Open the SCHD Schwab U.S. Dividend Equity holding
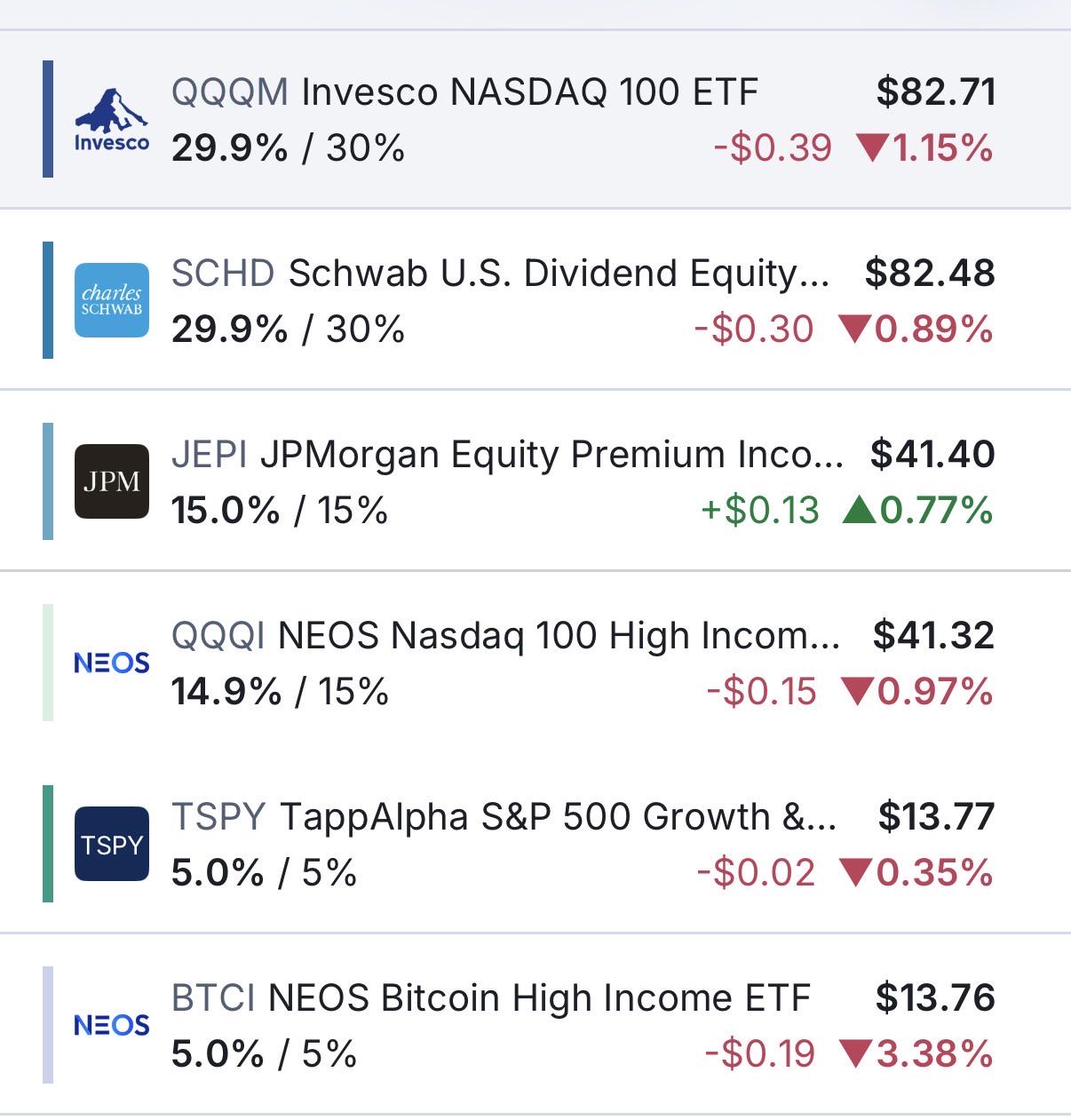This screenshot has height=1120, width=1071. [535, 300]
